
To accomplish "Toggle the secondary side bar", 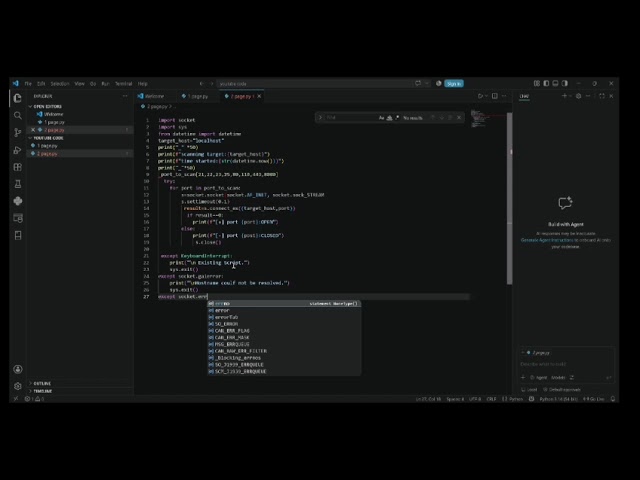I will point(564,83).
